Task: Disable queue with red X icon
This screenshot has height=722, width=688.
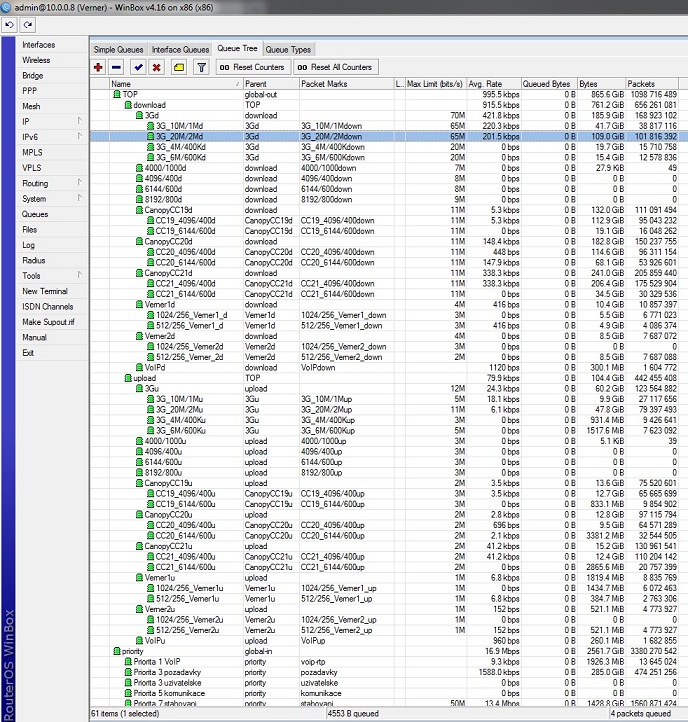Action: click(x=157, y=67)
